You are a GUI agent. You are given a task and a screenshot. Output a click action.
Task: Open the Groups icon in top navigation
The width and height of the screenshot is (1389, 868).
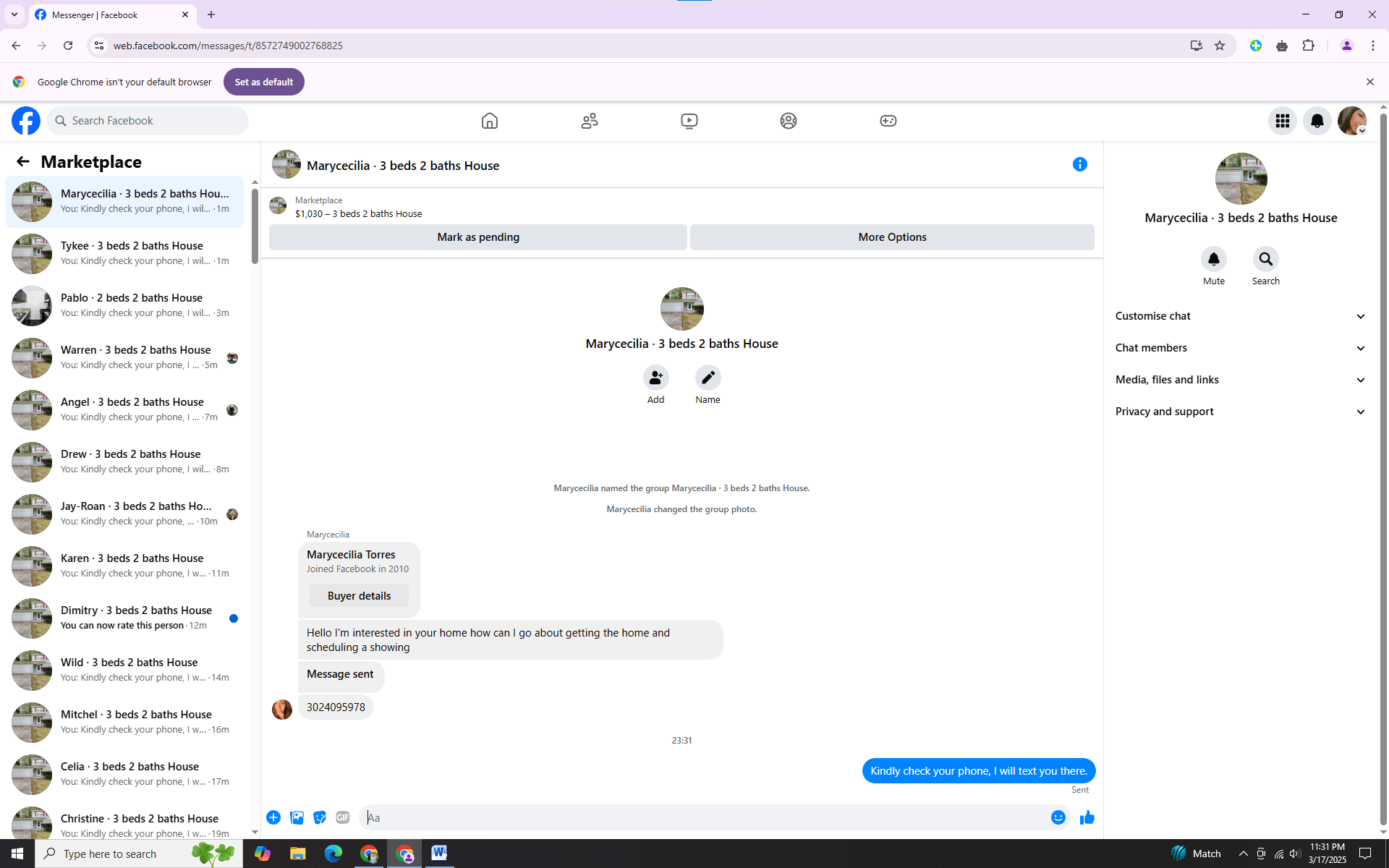point(789,121)
